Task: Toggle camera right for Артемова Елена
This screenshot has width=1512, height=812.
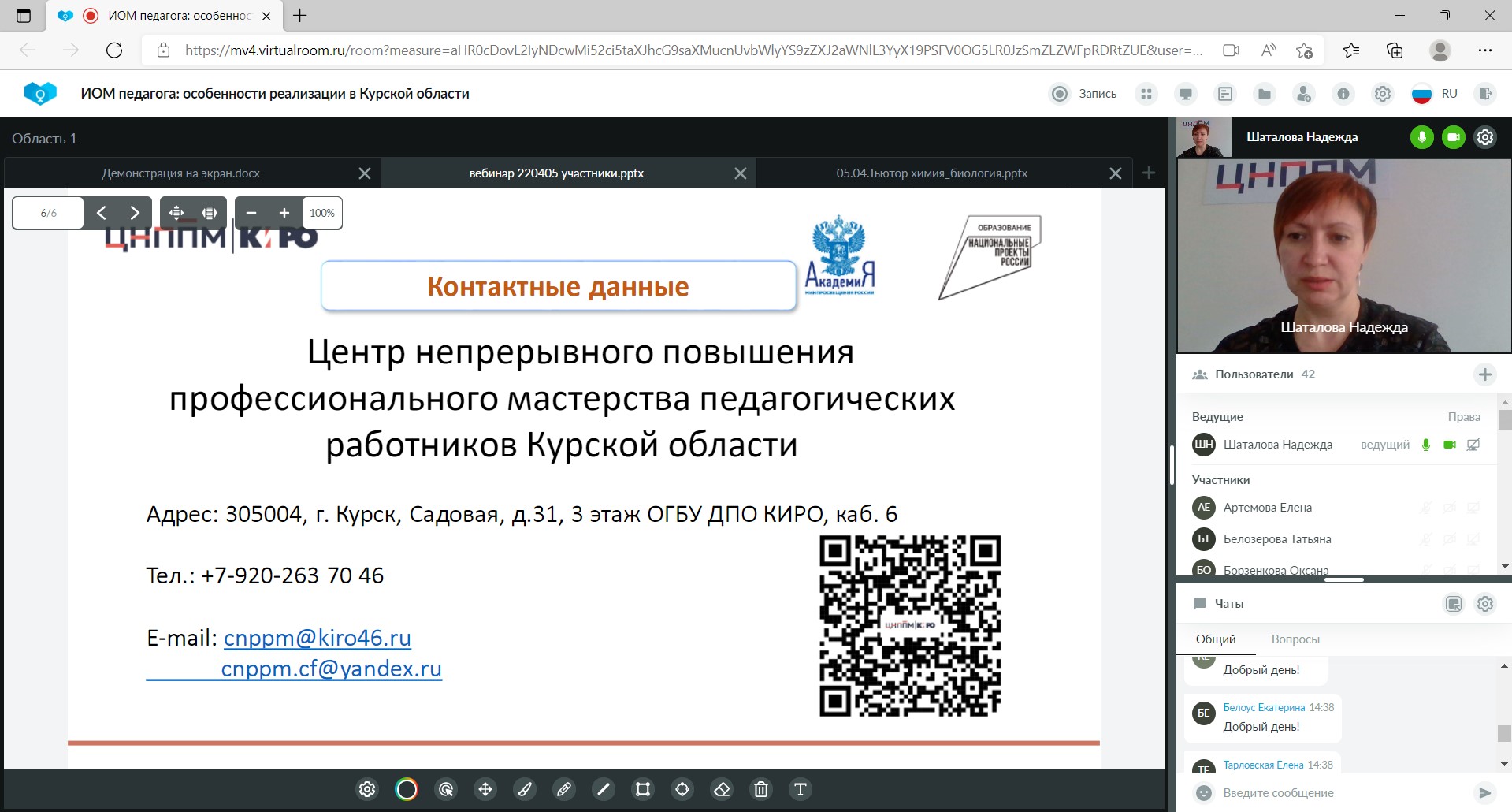Action: (x=1449, y=508)
